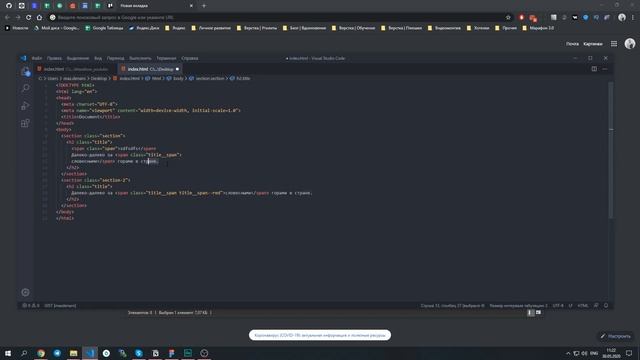Click the body breadcrumb segment
The image size is (640, 360).
(x=178, y=78)
